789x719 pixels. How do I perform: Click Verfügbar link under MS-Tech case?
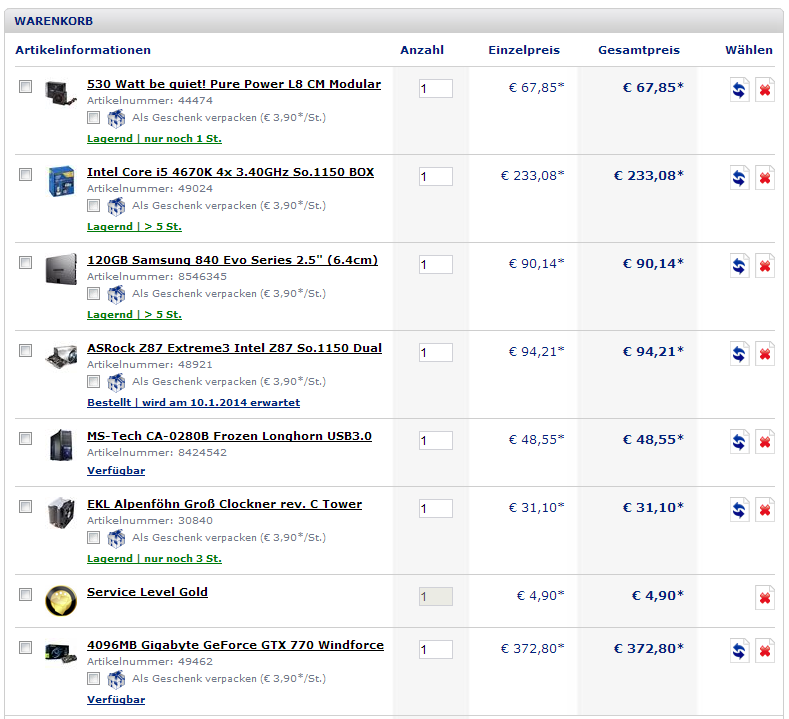coord(116,471)
